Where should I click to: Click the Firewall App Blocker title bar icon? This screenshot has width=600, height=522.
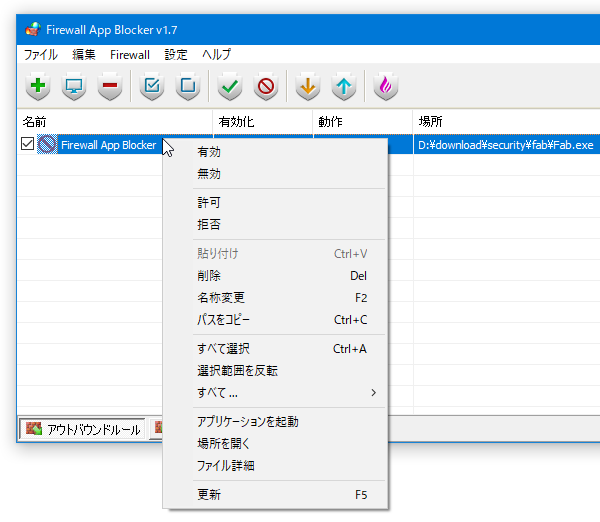pos(33,29)
